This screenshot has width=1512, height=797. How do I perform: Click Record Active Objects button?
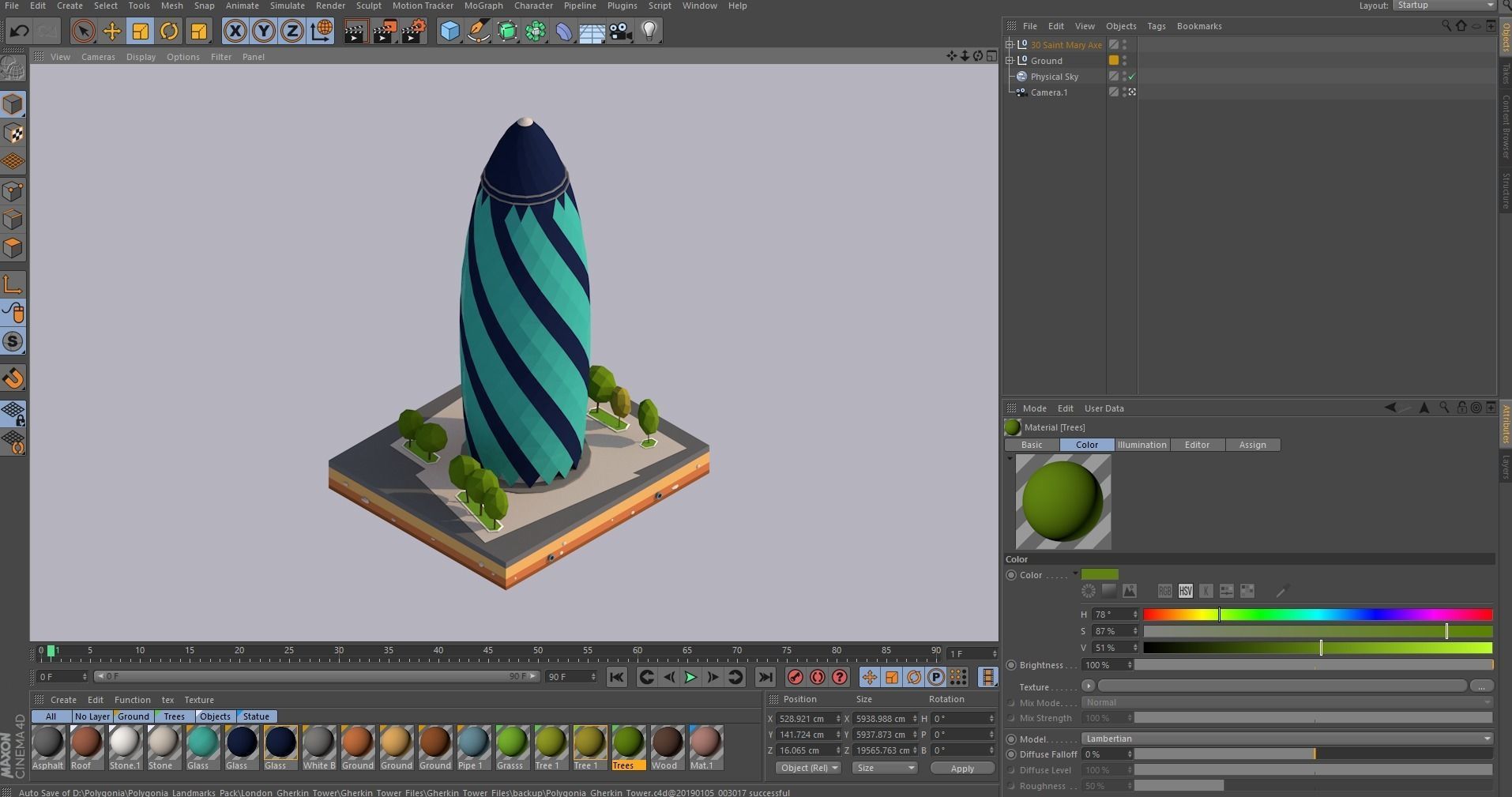click(795, 677)
